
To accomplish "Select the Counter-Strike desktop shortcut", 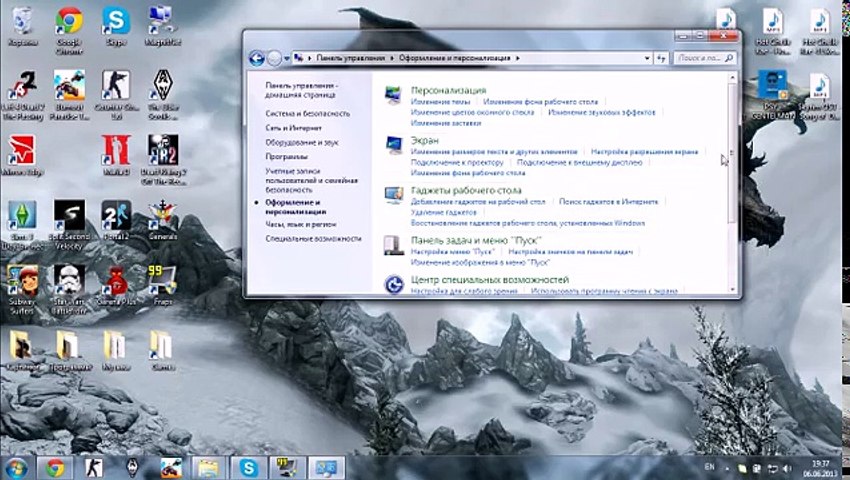I will click(x=116, y=95).
